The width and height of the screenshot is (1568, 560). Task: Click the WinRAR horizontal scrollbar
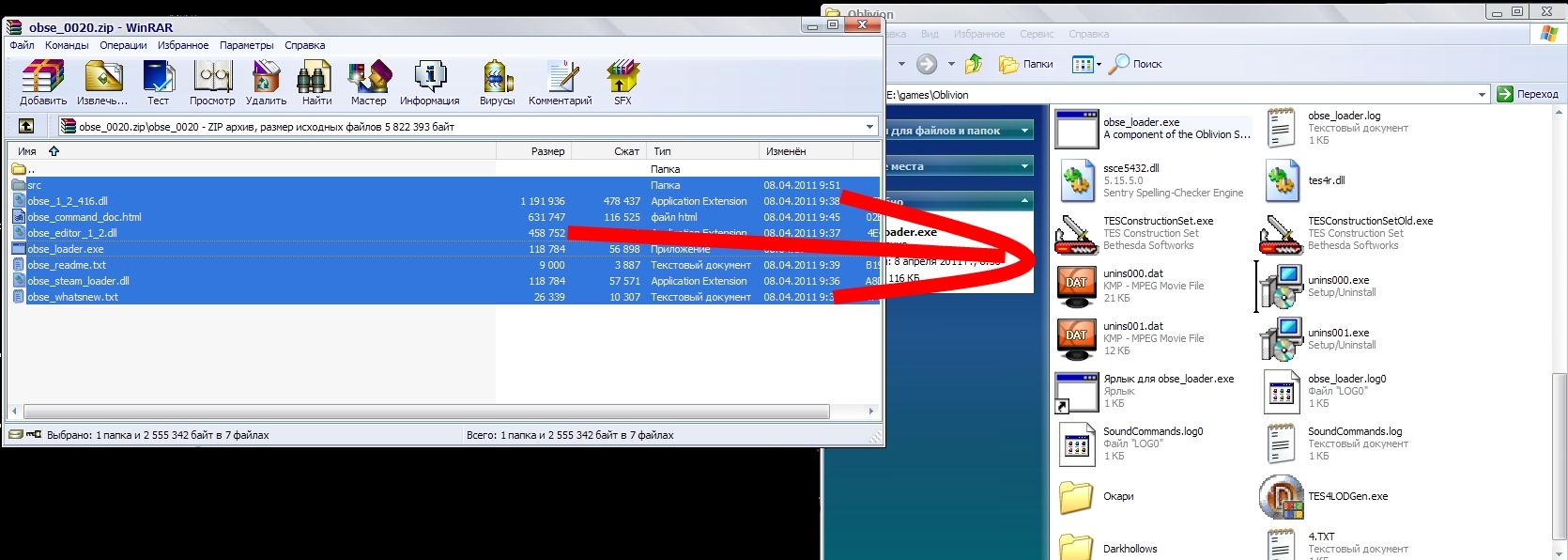(x=426, y=412)
